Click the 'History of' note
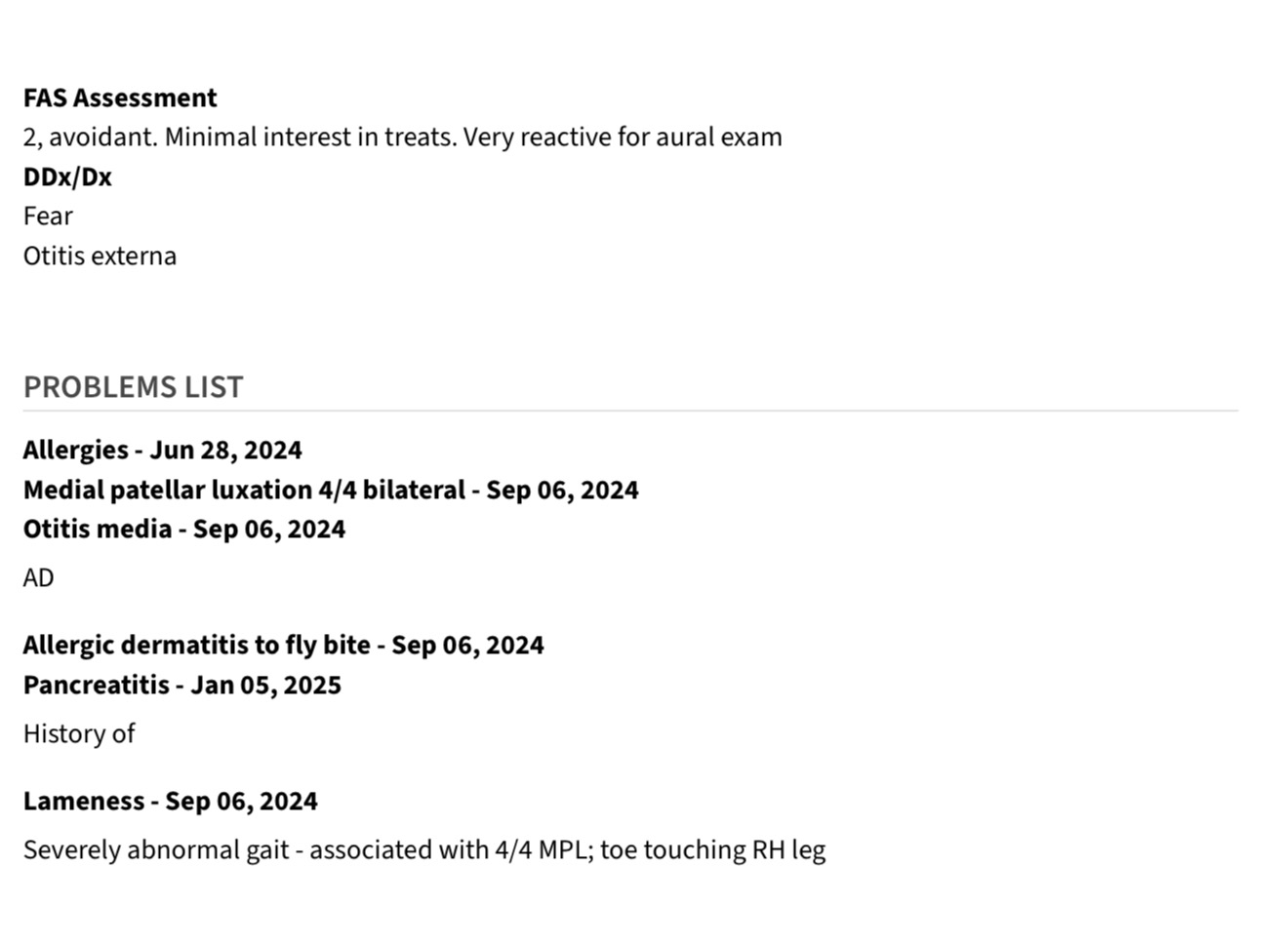 79,734
